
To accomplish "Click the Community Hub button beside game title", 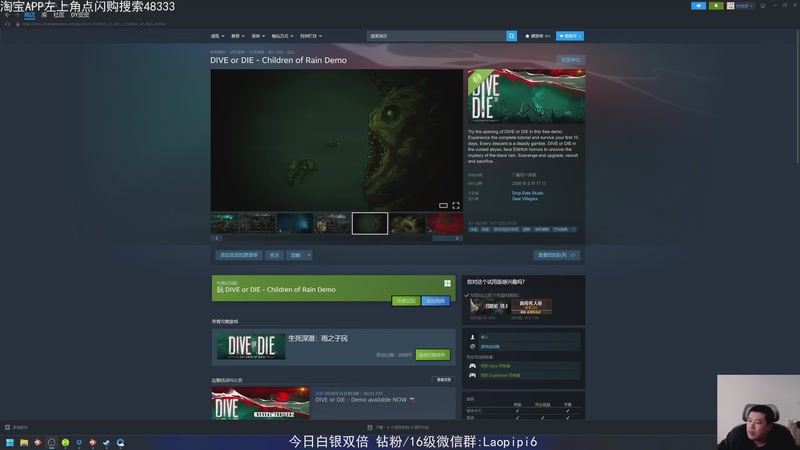I will point(570,60).
